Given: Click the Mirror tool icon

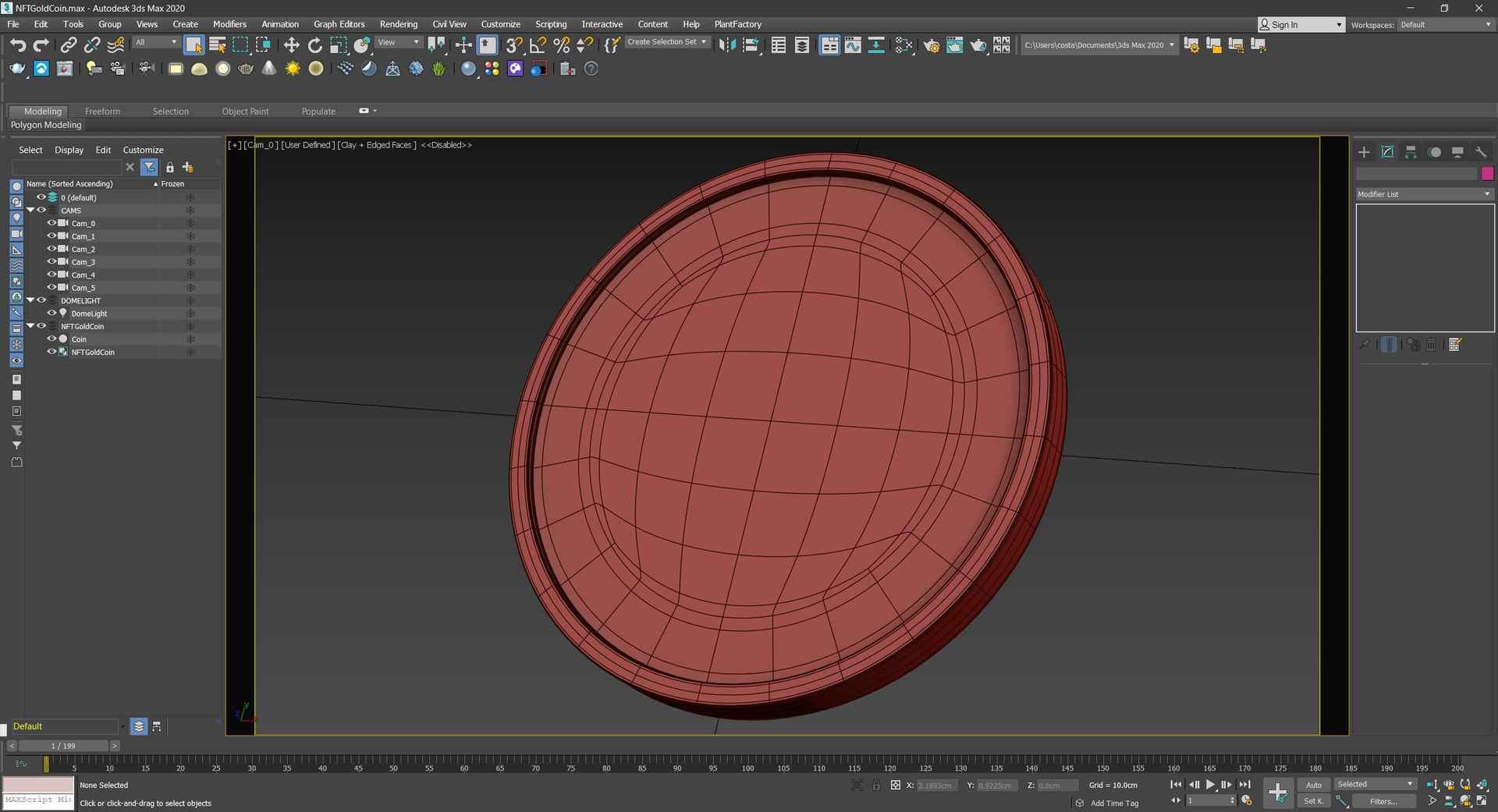Looking at the screenshot, I should 727,45.
